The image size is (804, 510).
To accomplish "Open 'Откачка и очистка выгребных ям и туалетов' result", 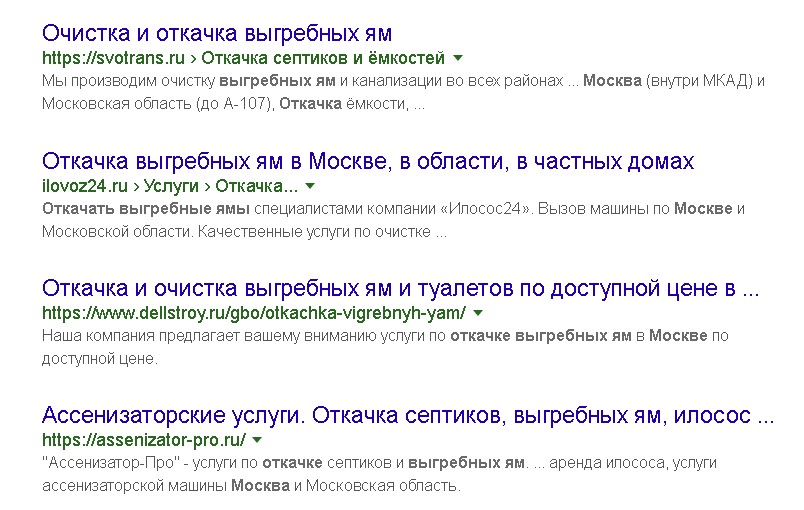I will click(x=400, y=288).
